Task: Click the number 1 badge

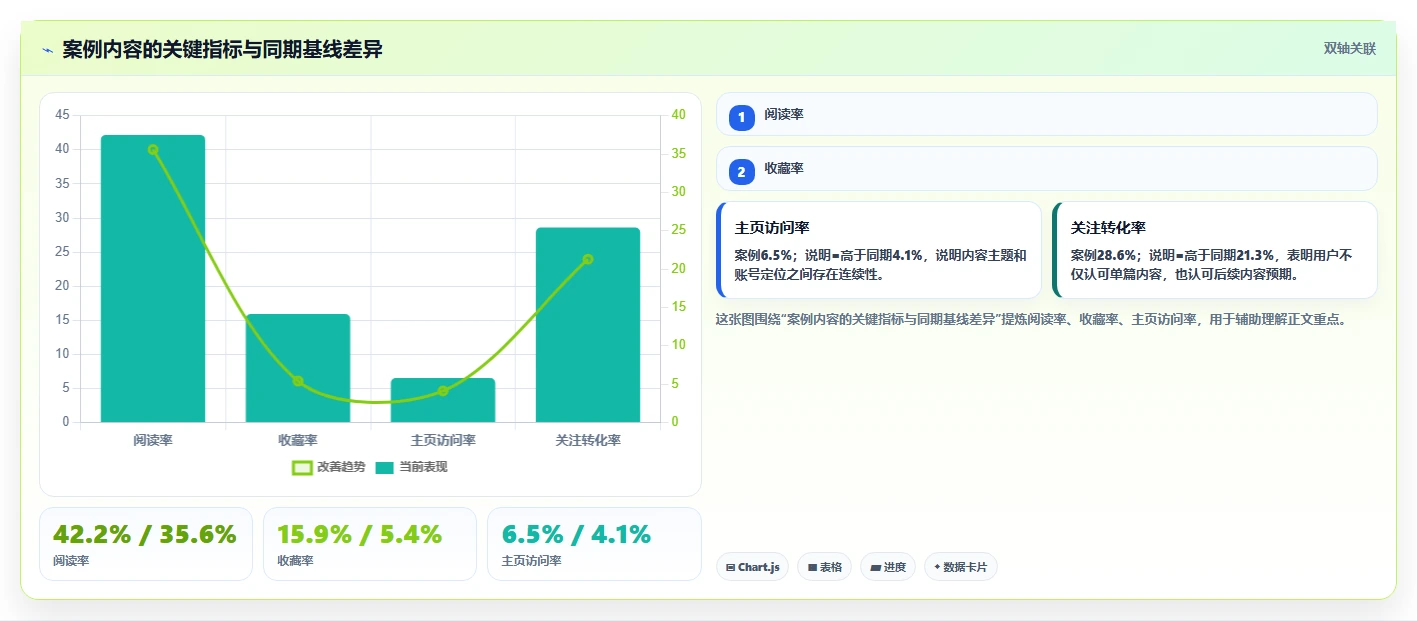Action: click(742, 118)
